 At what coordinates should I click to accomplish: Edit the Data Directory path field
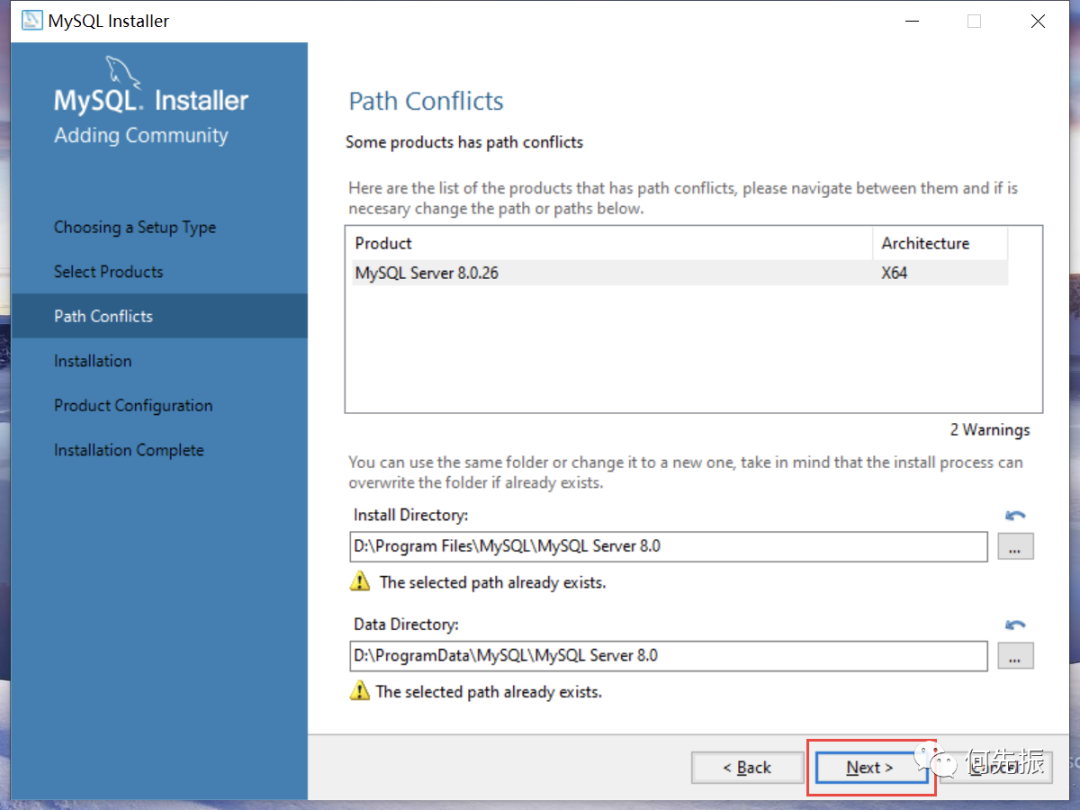pos(668,655)
